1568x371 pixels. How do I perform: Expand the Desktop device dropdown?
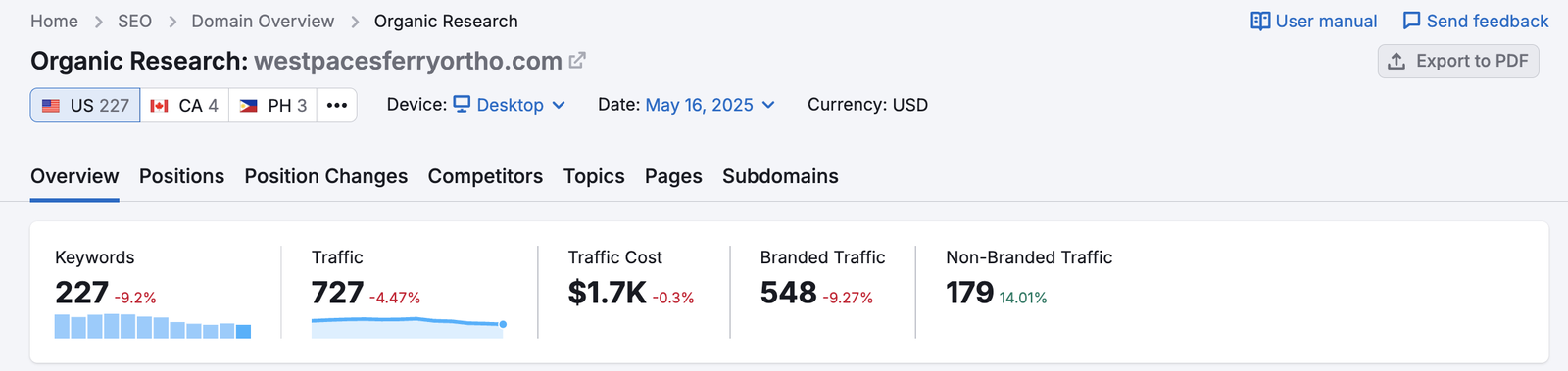tap(510, 105)
